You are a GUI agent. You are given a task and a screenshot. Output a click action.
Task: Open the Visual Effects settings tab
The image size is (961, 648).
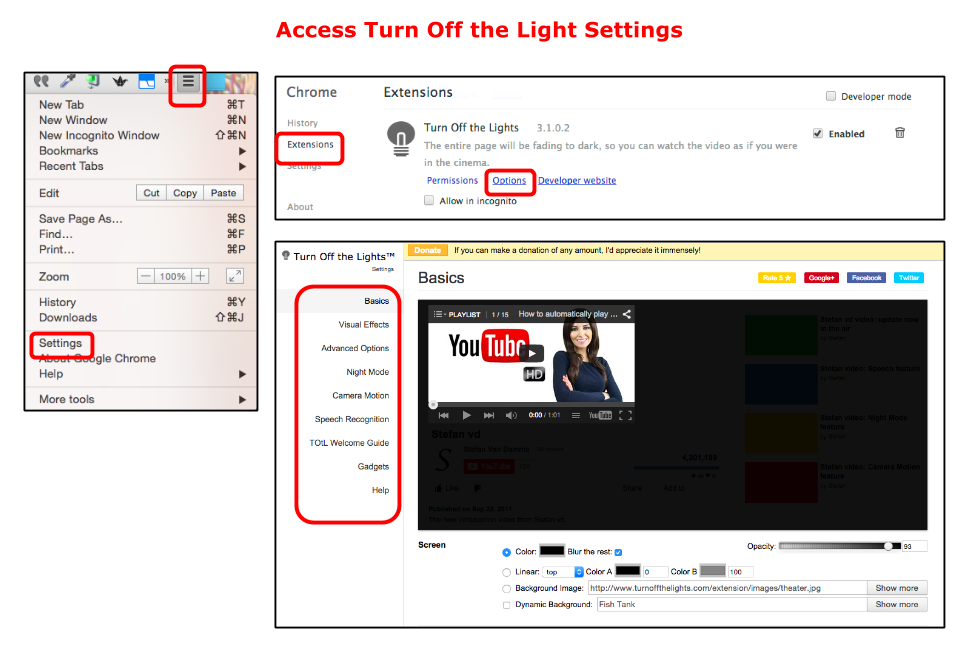click(x=363, y=325)
